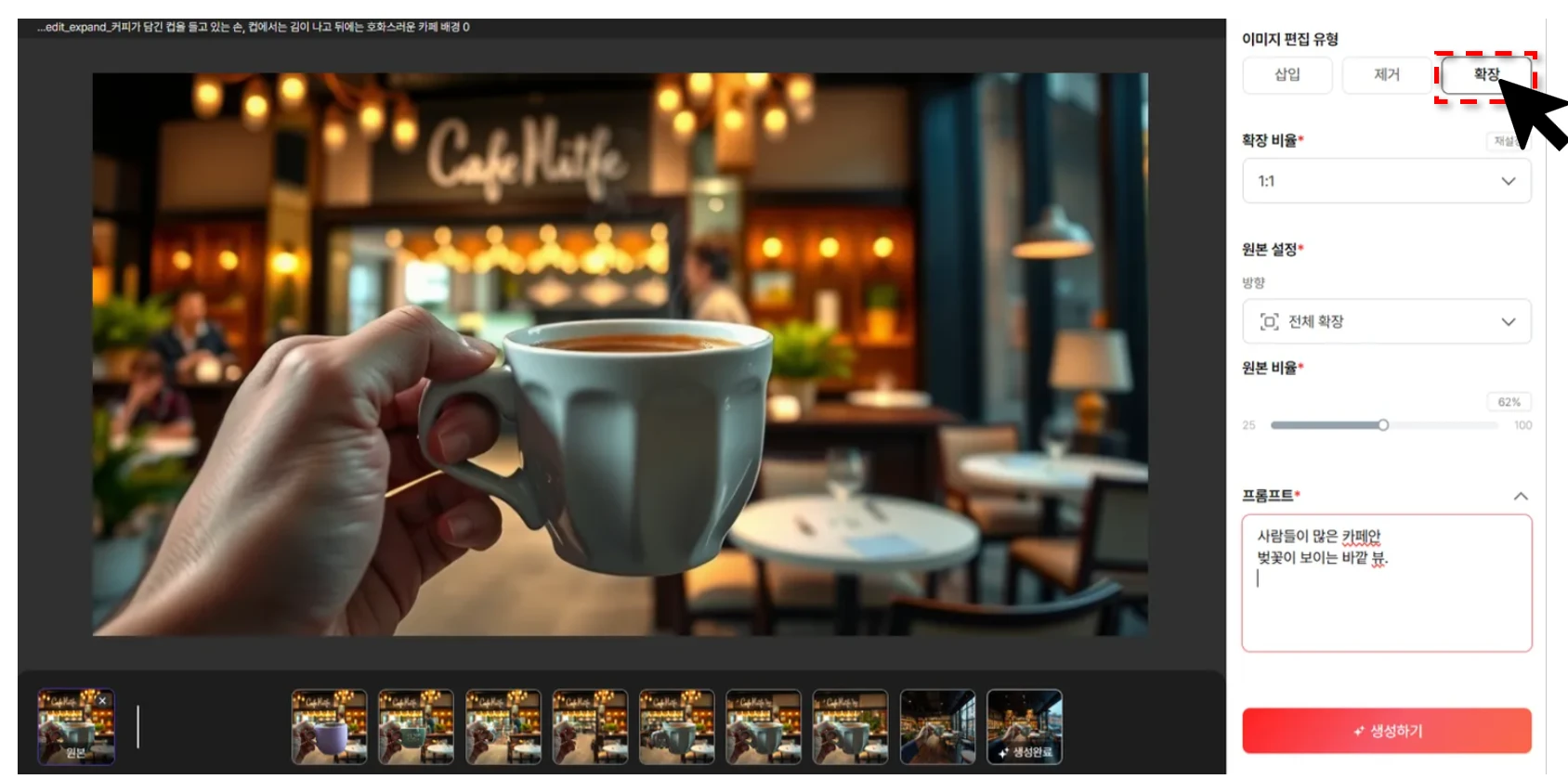Expand the 방향 dropdown using its chevron
This screenshot has width=1568, height=779.
pyautogui.click(x=1508, y=322)
